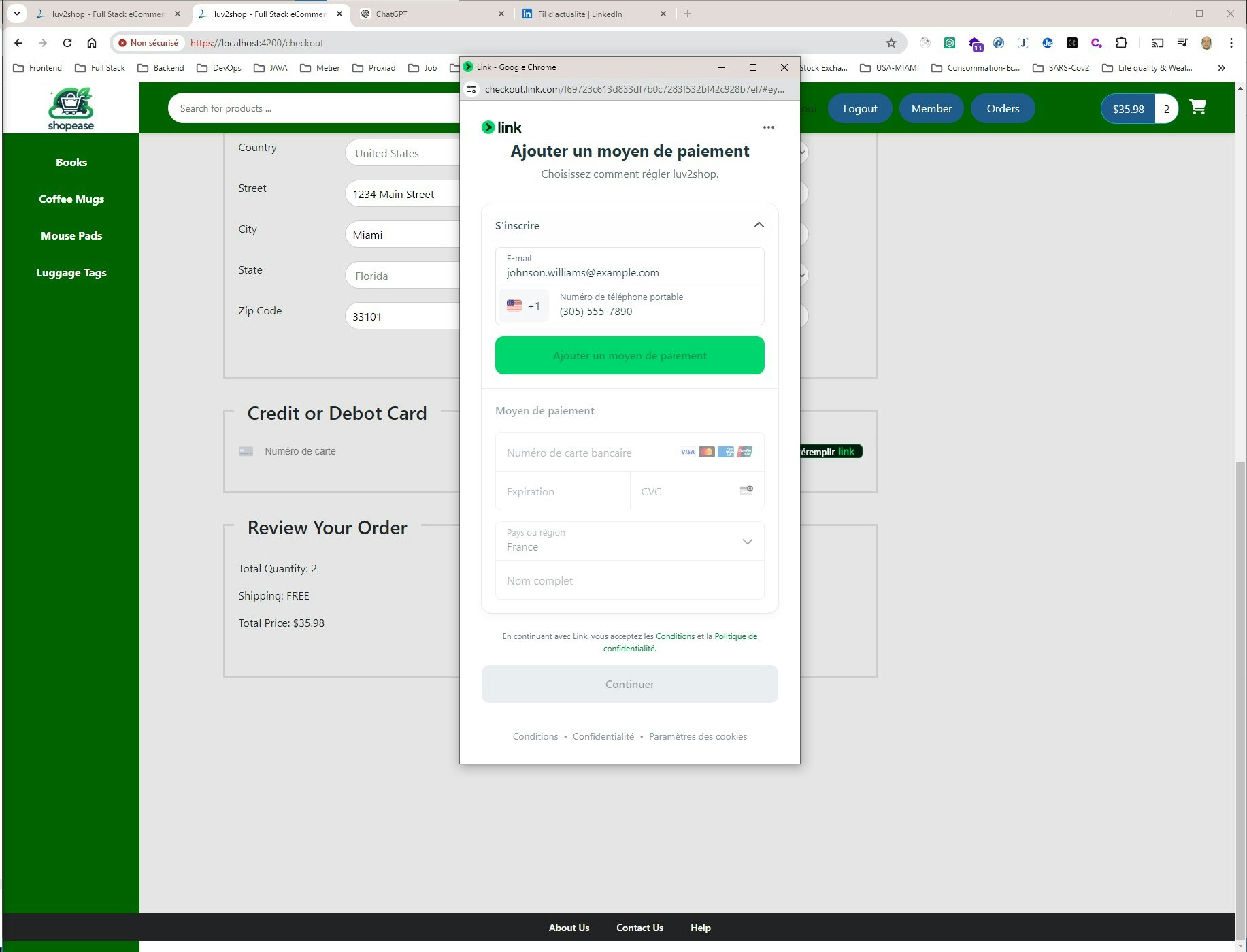Open the Backend bookmarks folder

click(161, 68)
